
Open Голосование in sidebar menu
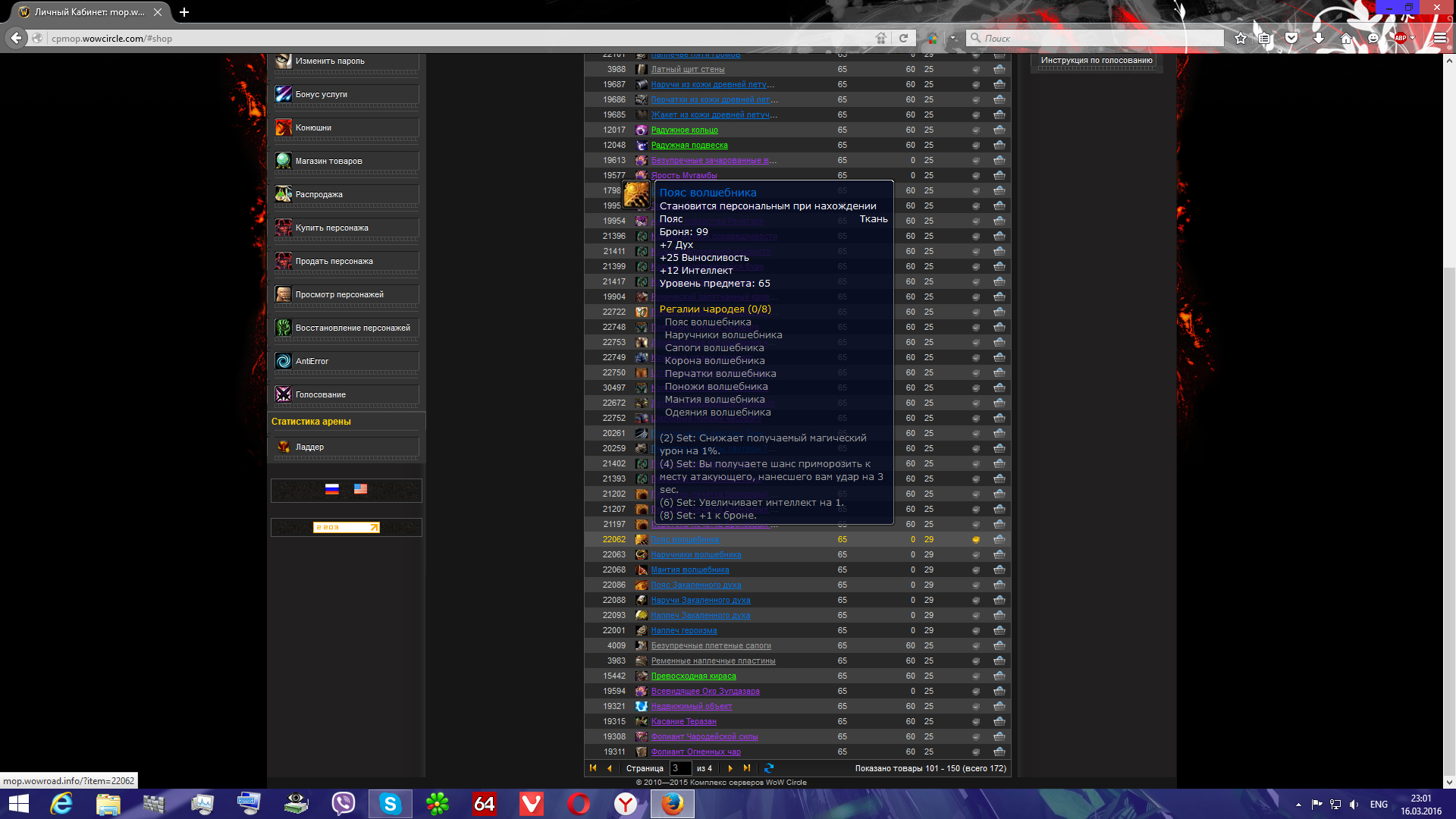[321, 394]
